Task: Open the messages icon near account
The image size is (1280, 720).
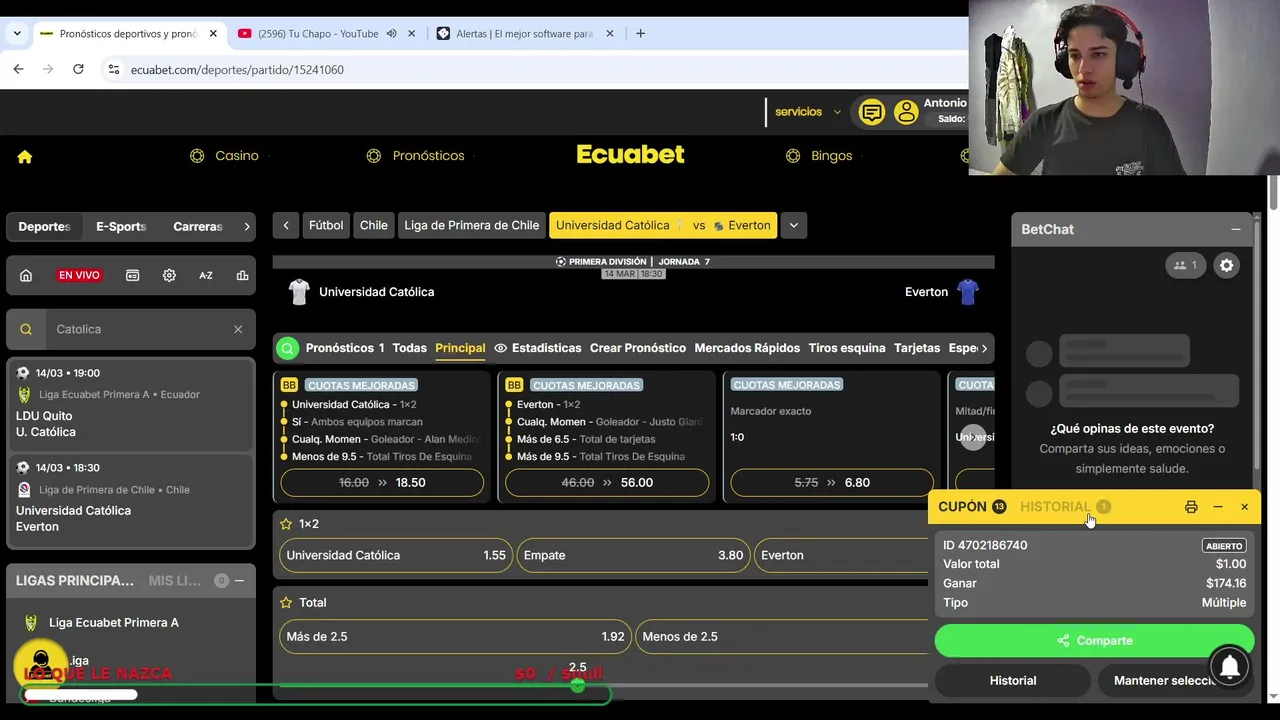Action: [872, 113]
